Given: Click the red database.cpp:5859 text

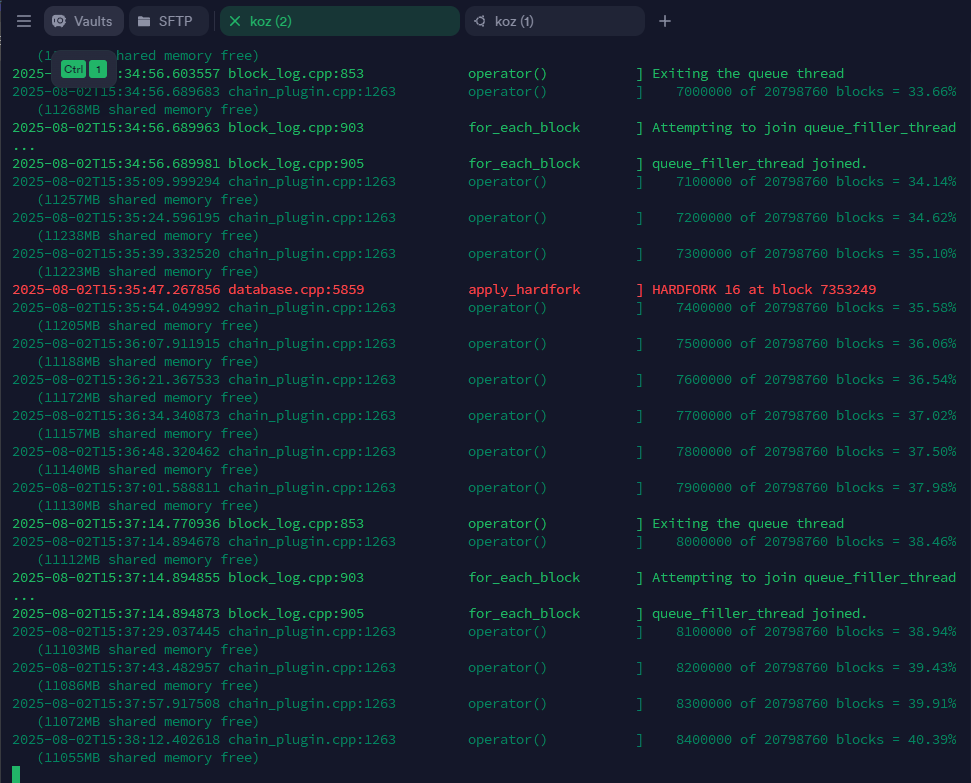Looking at the screenshot, I should click(296, 289).
